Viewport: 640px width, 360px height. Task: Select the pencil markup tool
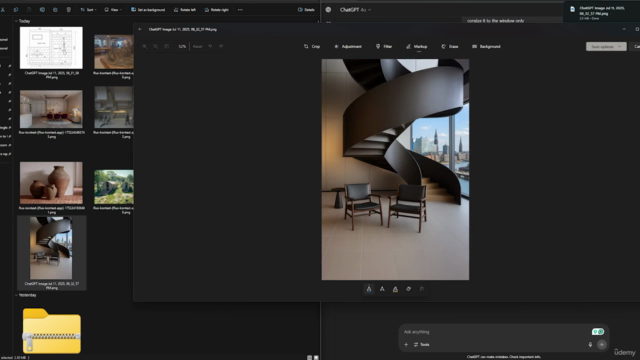point(382,289)
